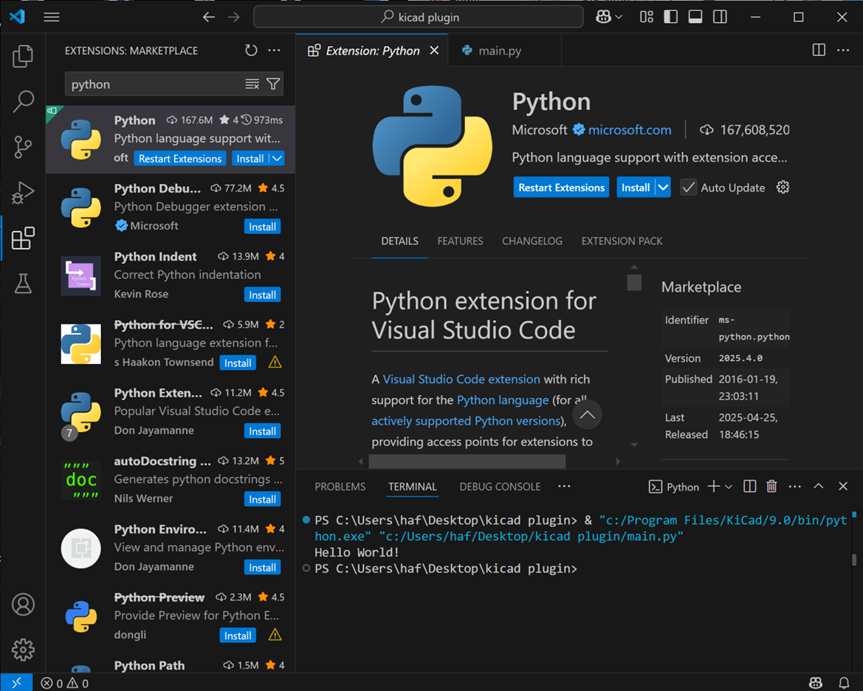The height and width of the screenshot is (691, 863).
Task: Switch to the DEBUG CONSOLE tab
Action: [500, 487]
